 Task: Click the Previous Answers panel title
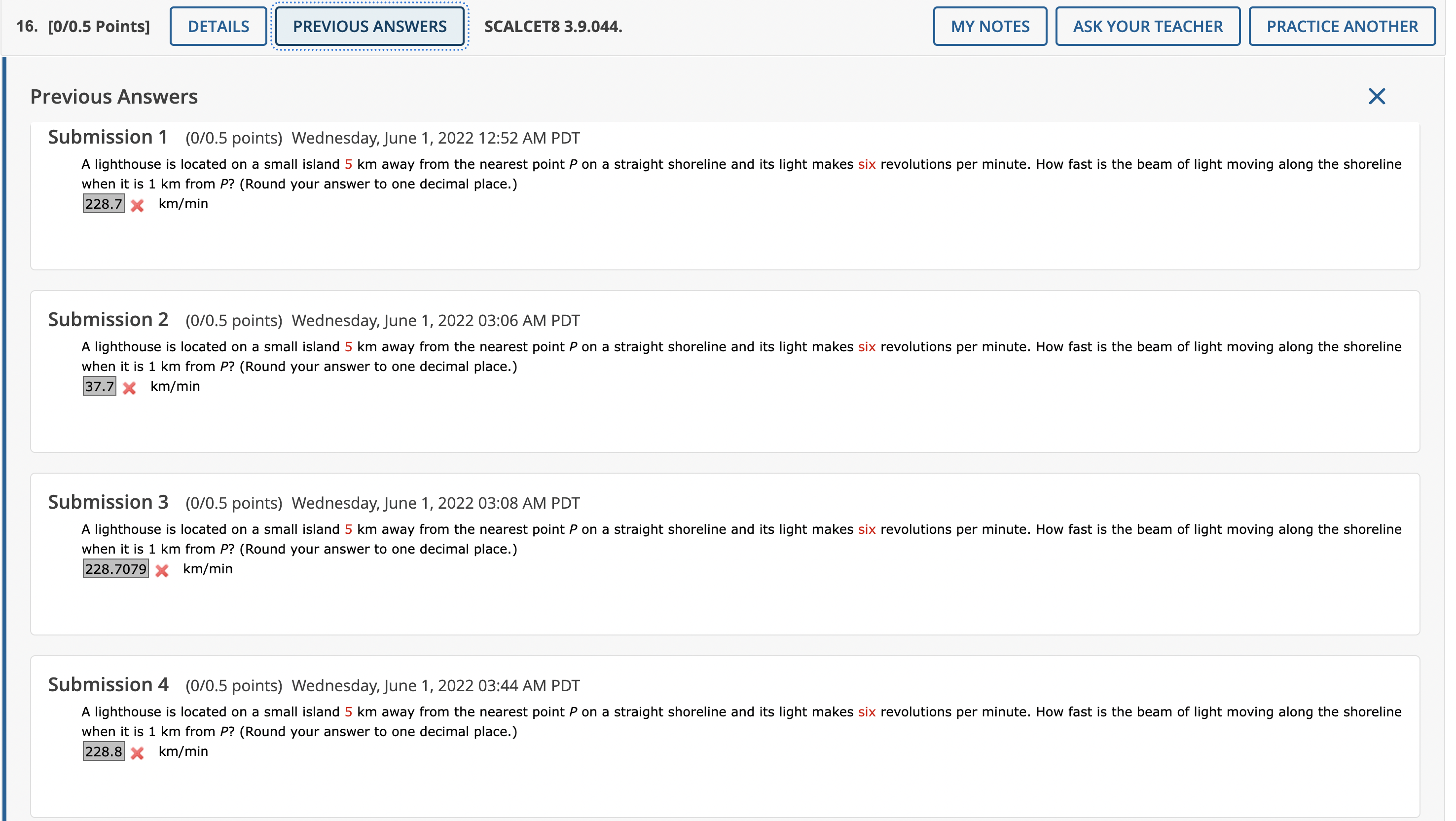pos(114,97)
